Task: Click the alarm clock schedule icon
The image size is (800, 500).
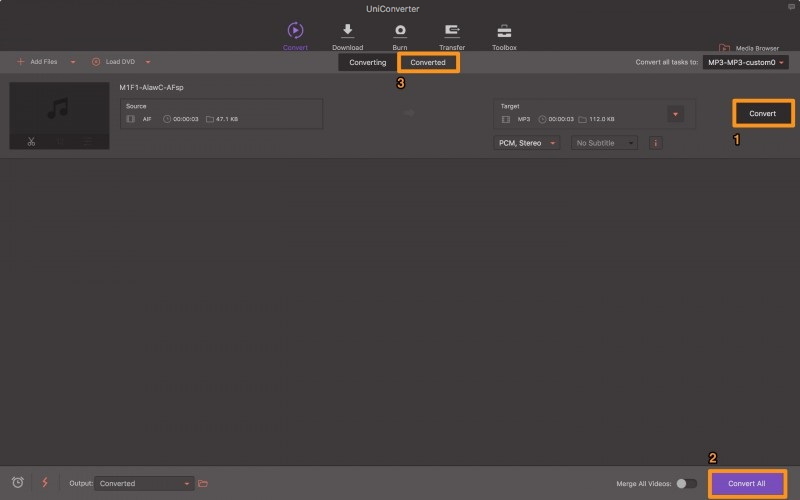Action: [18, 482]
